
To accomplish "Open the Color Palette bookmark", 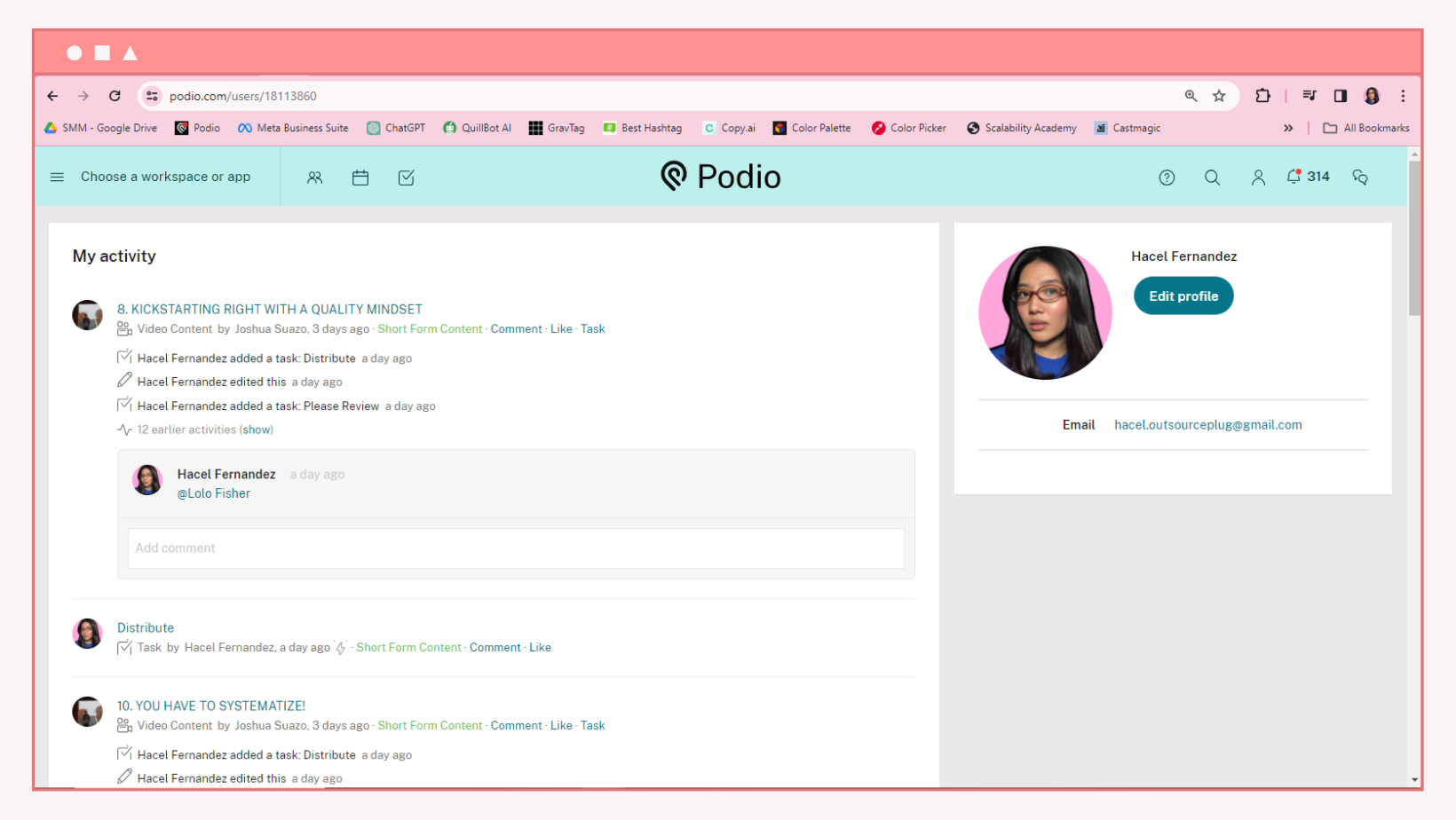I will pos(811,128).
